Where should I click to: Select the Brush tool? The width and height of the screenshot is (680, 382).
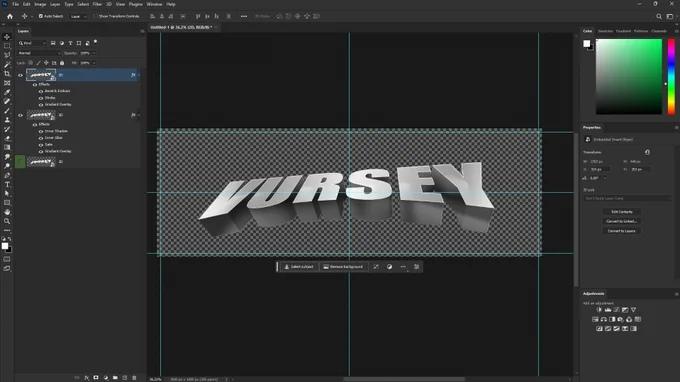click(x=7, y=111)
